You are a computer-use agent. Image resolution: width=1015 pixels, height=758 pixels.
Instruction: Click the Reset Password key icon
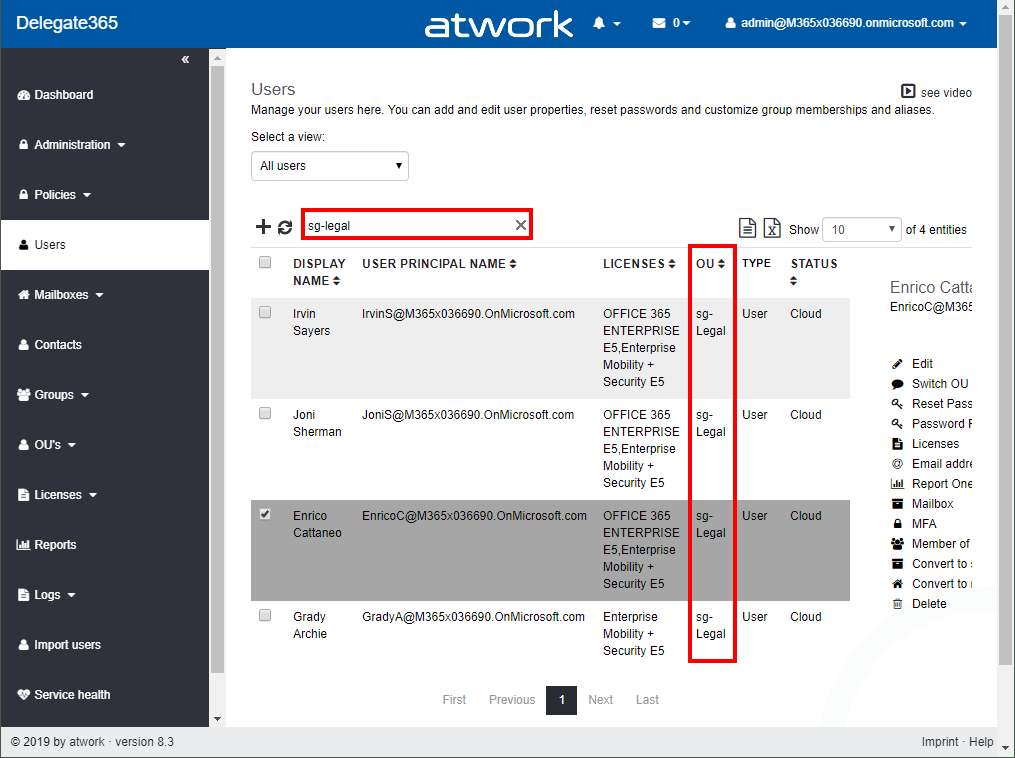click(897, 404)
